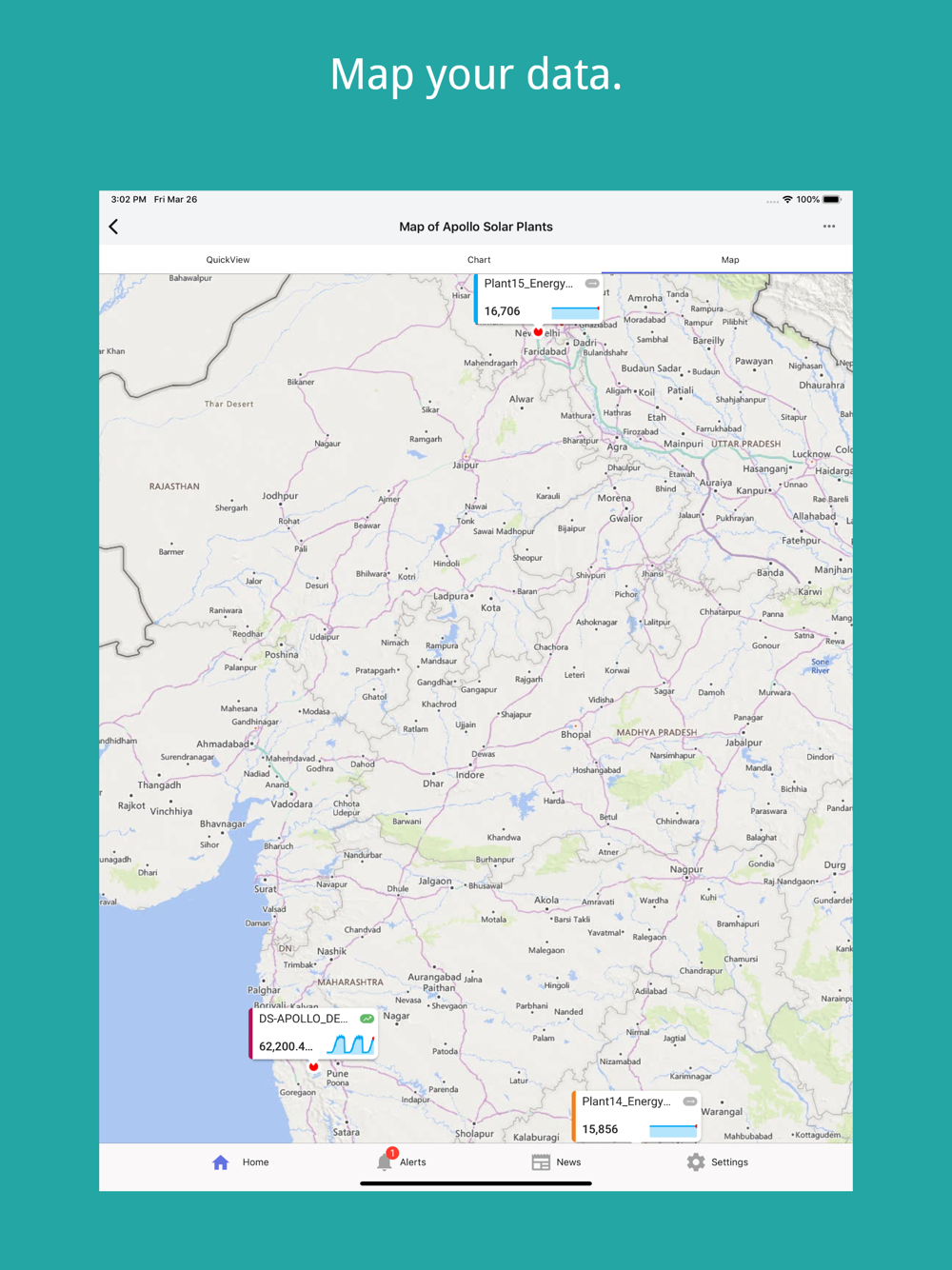Switch to the Chart tab
952x1270 pixels.
(x=479, y=260)
